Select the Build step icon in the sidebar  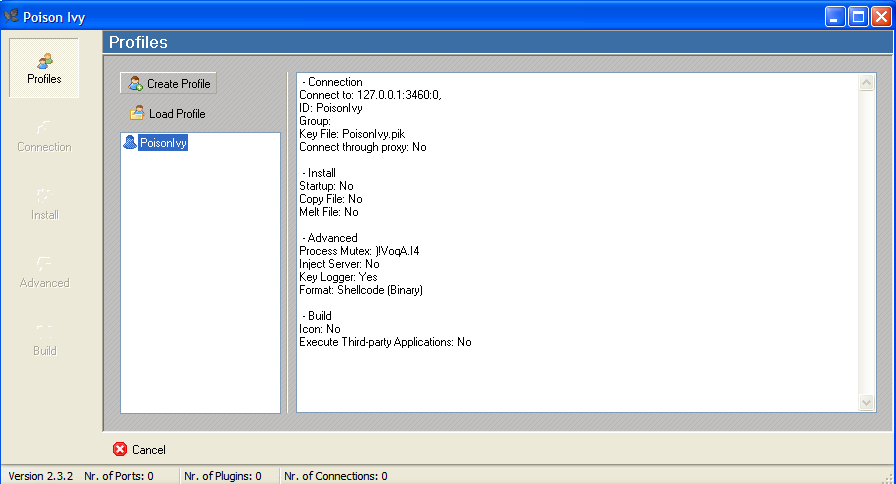pos(44,340)
